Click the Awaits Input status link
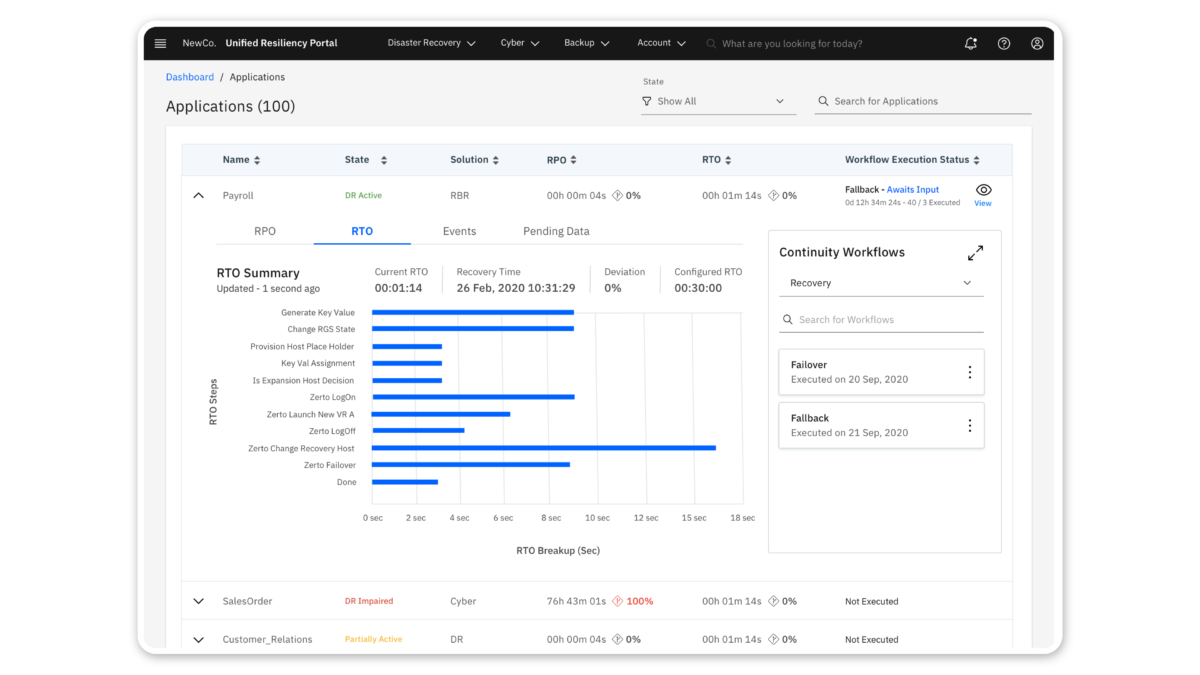The width and height of the screenshot is (1200, 675). click(912, 189)
